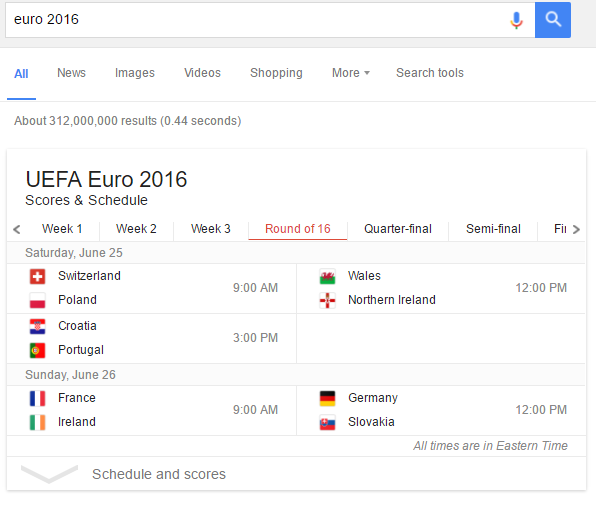Click the voice search microphone icon
Screen dimensions: 596x506
pyautogui.click(x=516, y=20)
